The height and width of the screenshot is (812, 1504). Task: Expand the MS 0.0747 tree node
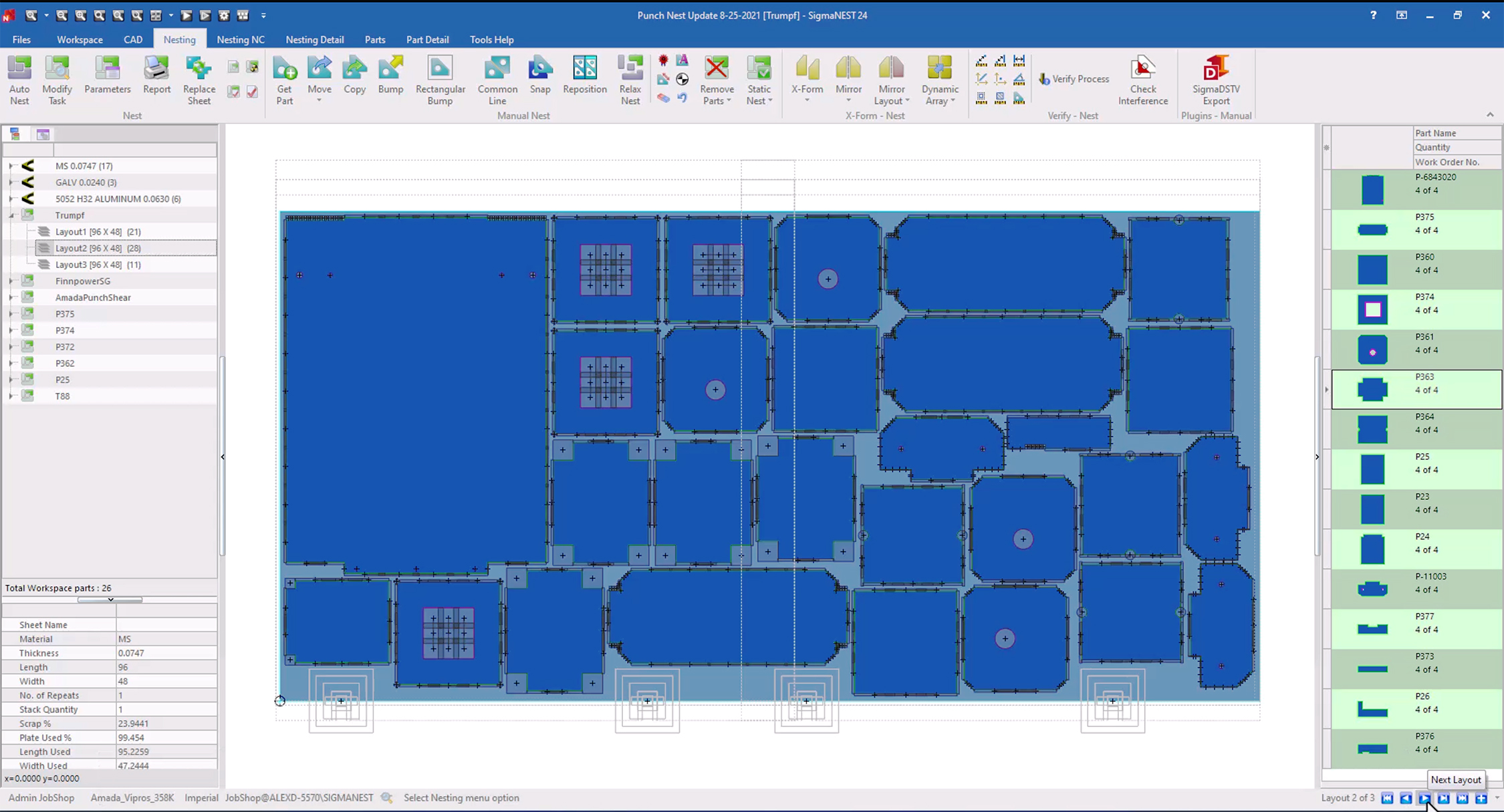click(x=11, y=166)
